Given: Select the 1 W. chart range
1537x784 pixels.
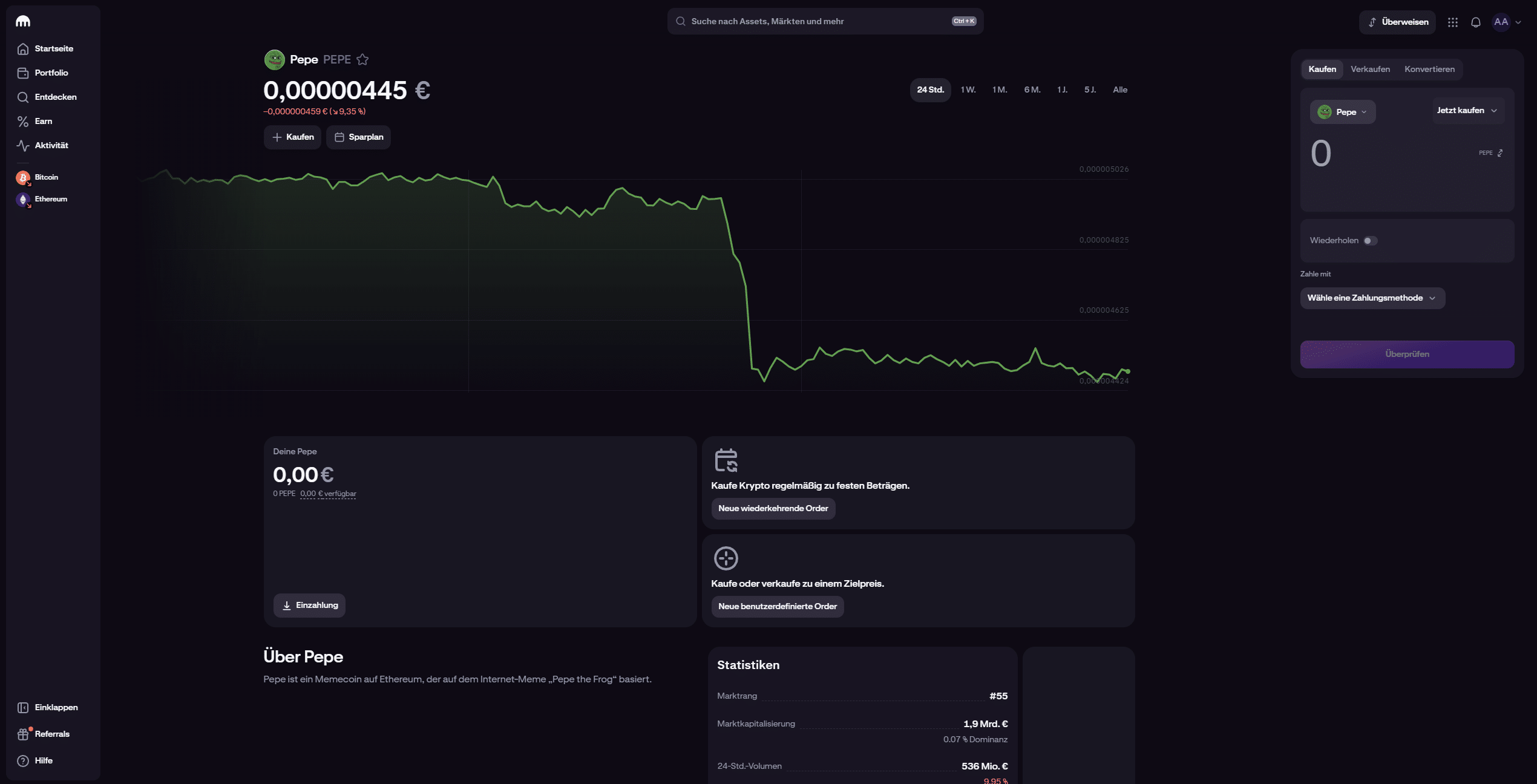Looking at the screenshot, I should click(968, 90).
